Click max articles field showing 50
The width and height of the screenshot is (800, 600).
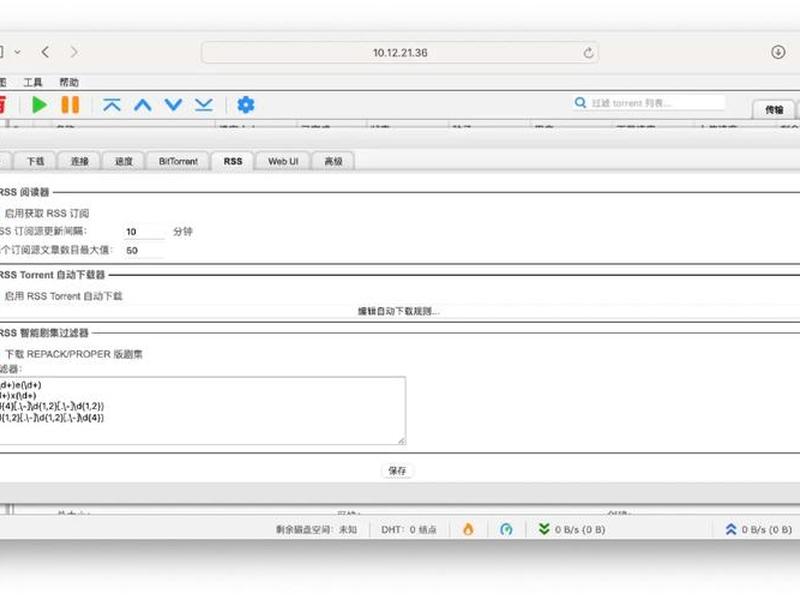[144, 251]
